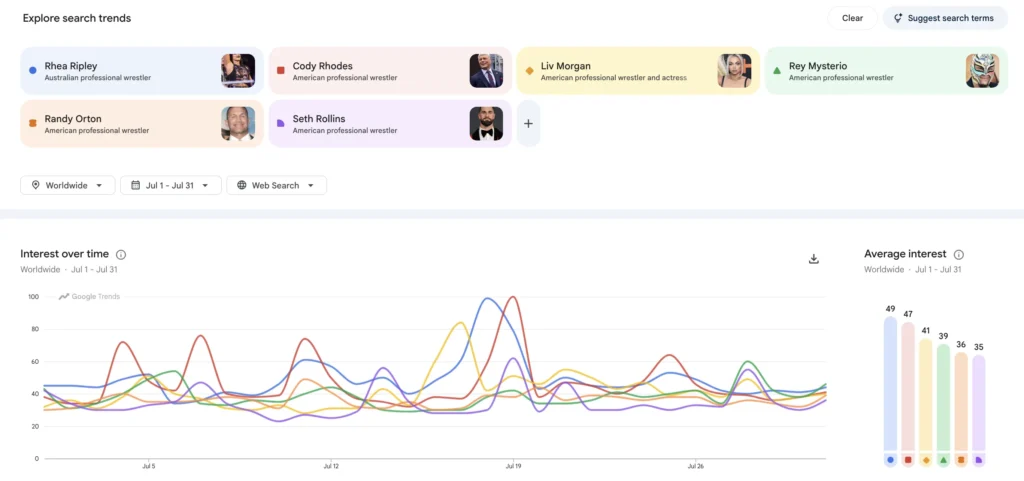
Task: Click red square icon under the 47 bar
Action: click(908, 460)
